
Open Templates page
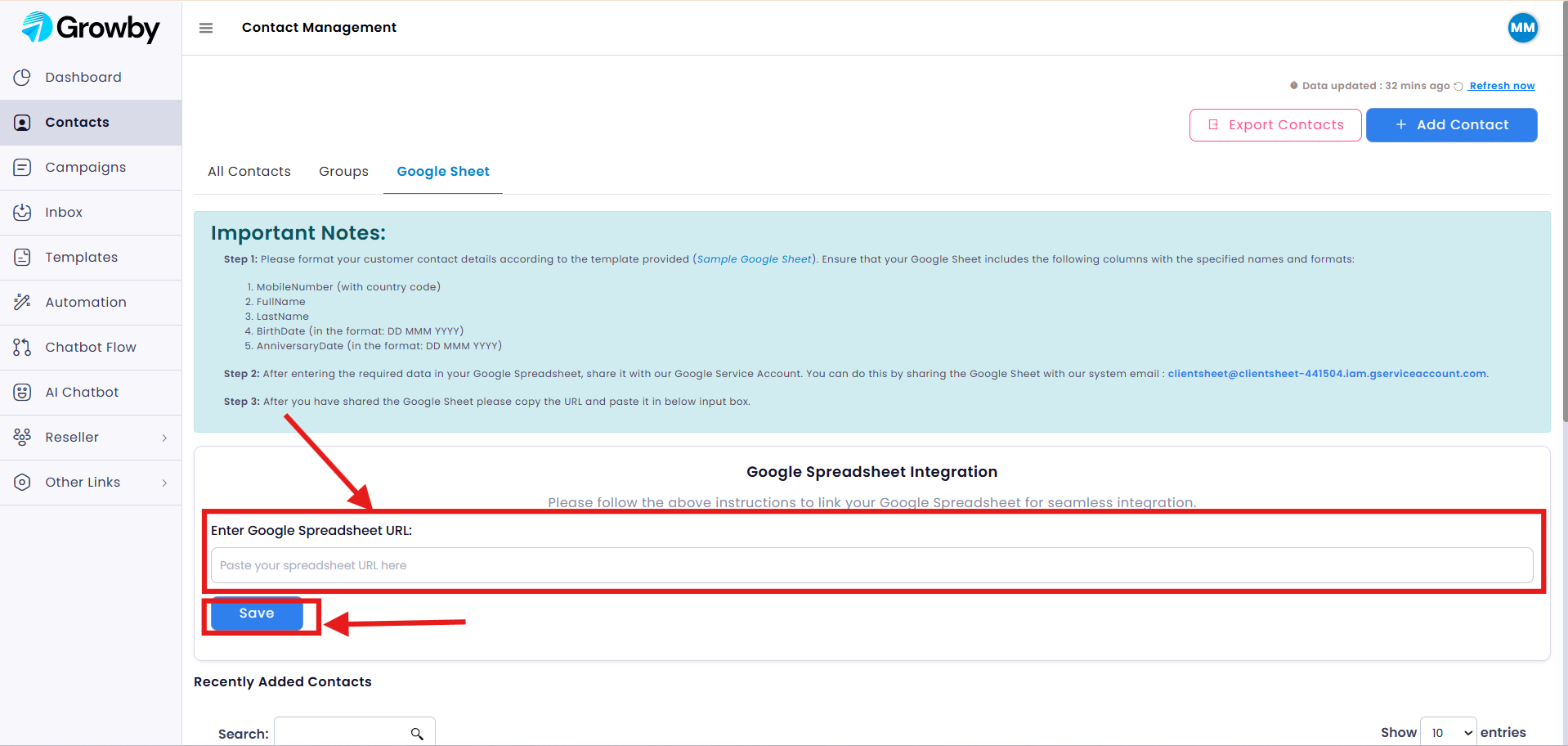click(x=91, y=258)
